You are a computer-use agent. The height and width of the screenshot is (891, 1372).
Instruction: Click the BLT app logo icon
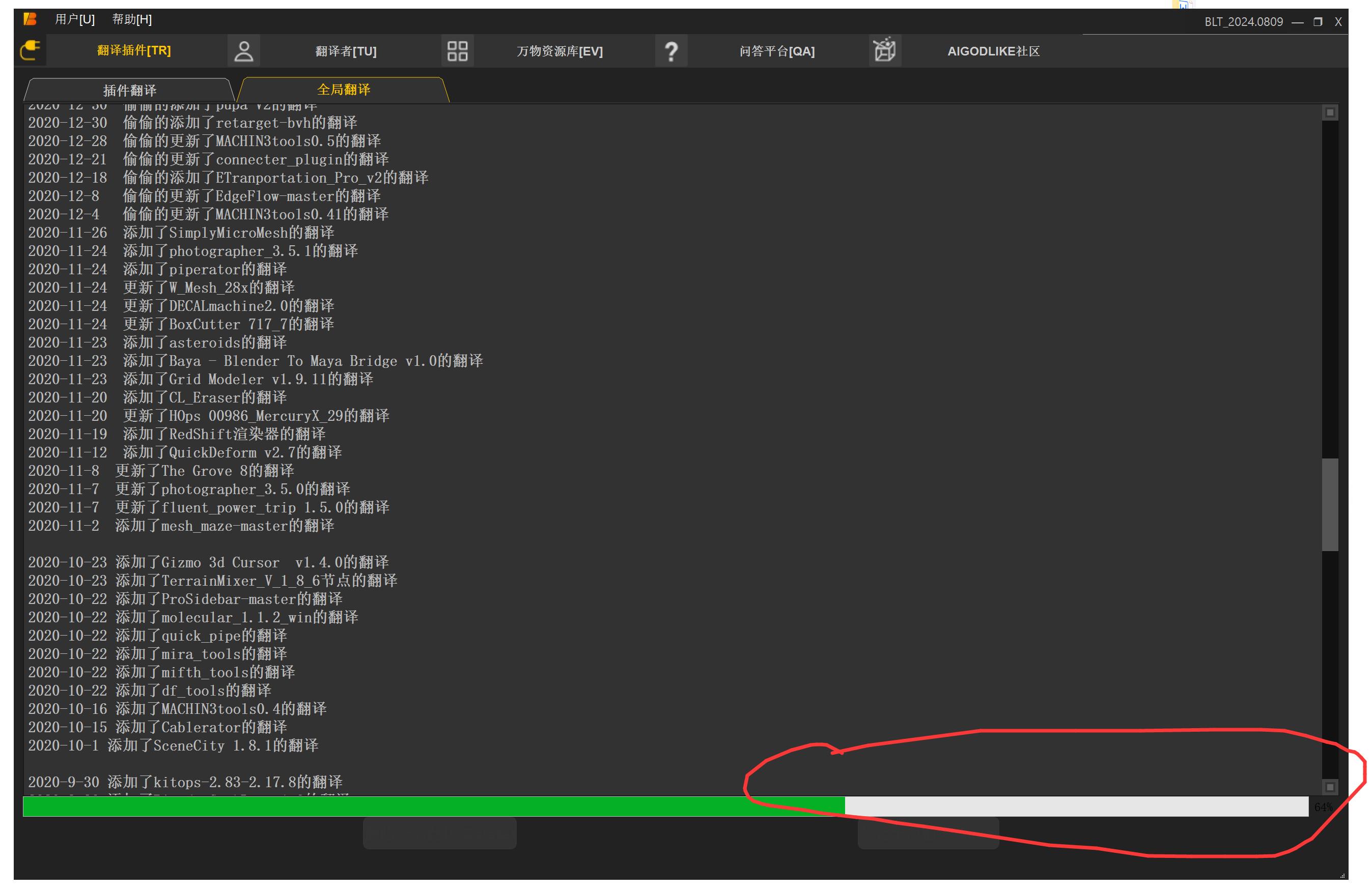click(x=30, y=19)
